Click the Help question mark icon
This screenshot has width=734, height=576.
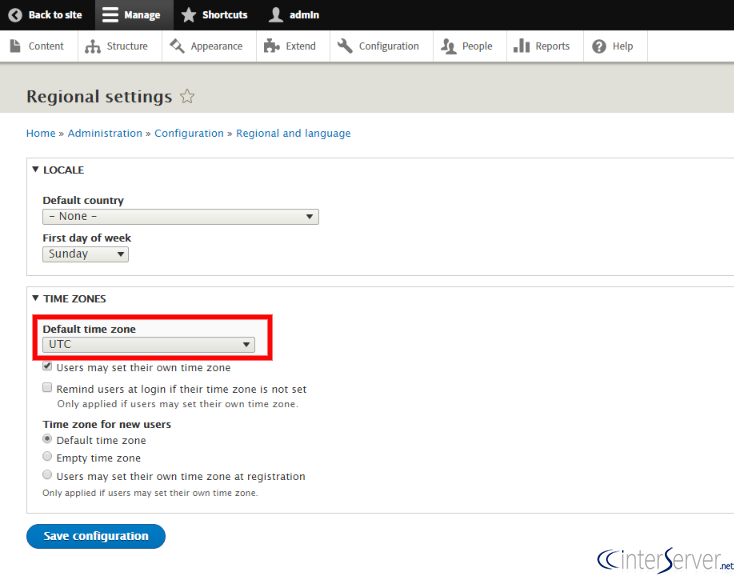tap(599, 46)
